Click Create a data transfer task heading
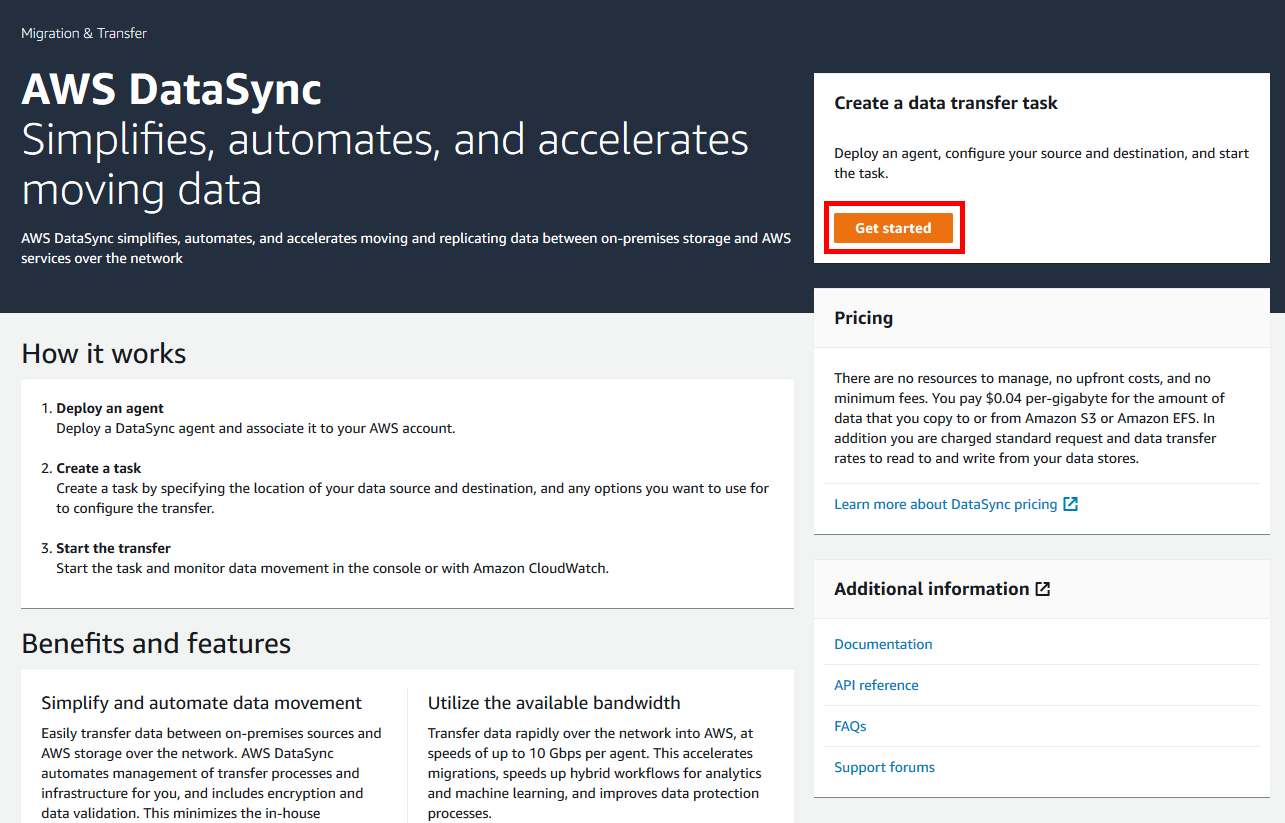The width and height of the screenshot is (1285, 823). tap(946, 103)
